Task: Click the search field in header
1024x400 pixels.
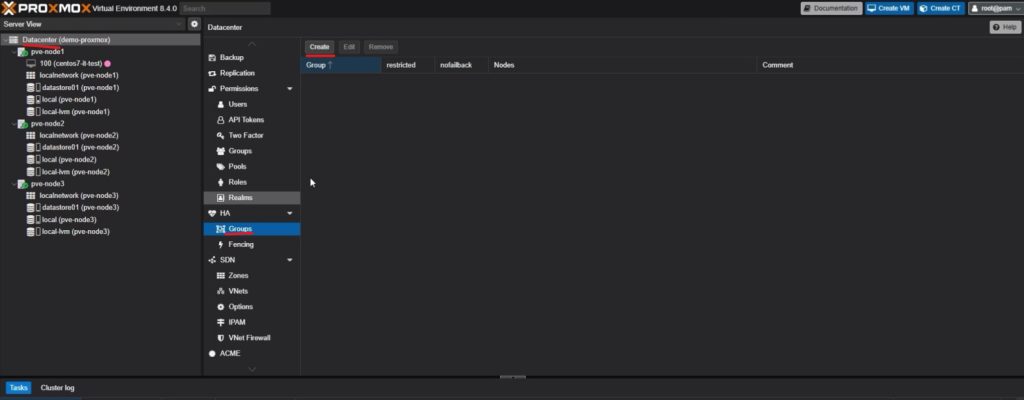Action: [x=225, y=8]
